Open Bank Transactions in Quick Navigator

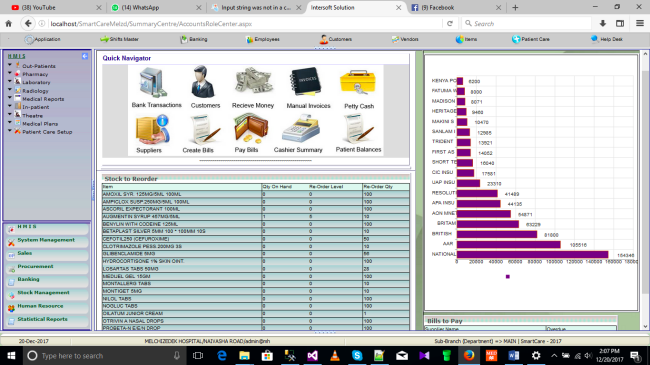click(156, 87)
